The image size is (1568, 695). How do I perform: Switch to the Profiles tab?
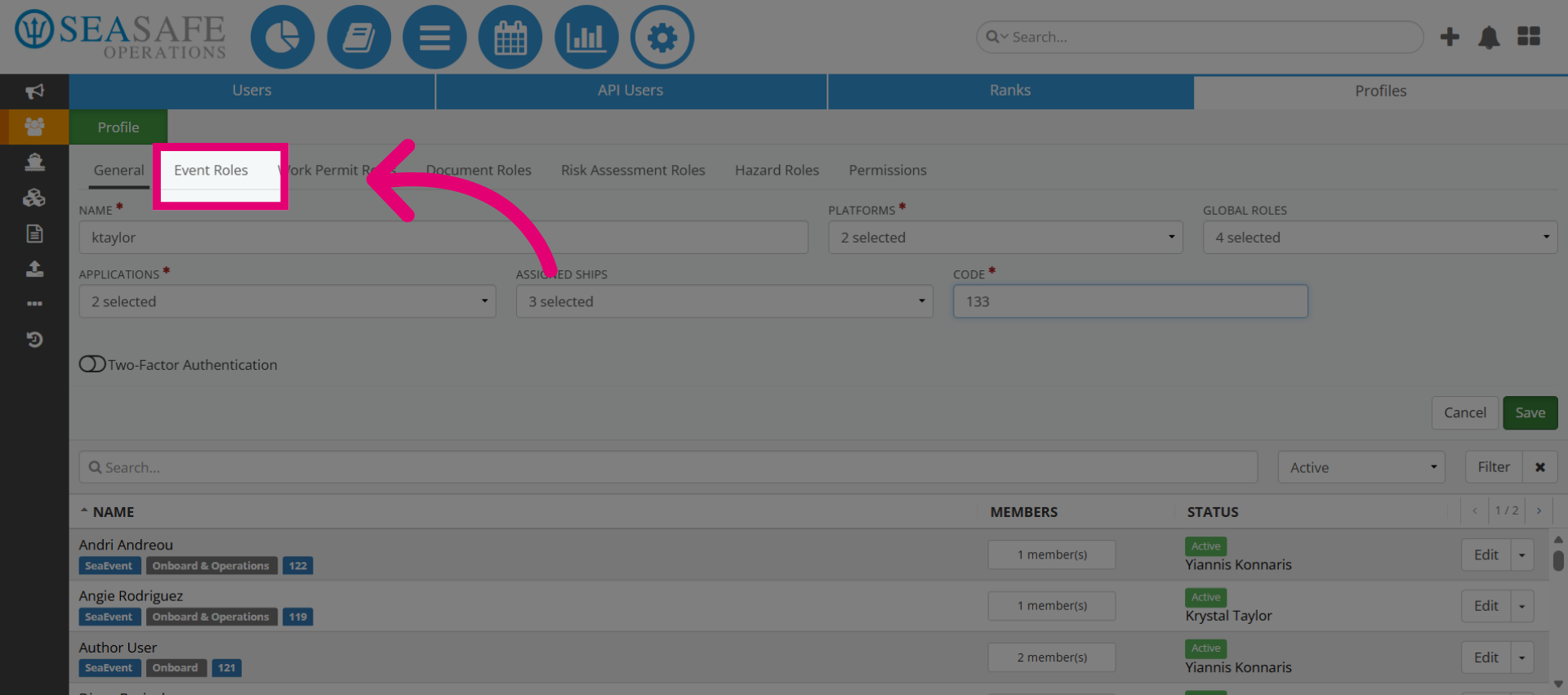(1381, 91)
